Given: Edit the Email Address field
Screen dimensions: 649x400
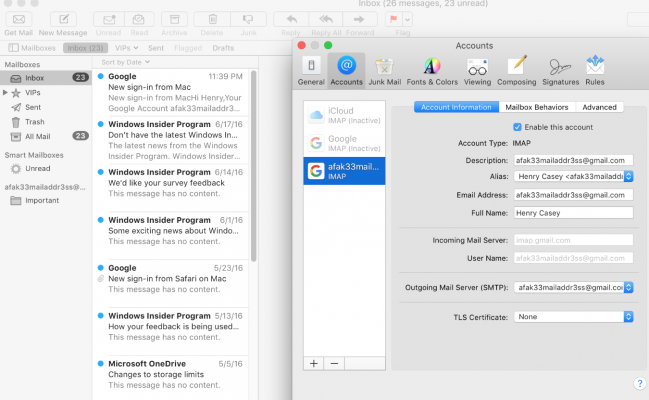Looking at the screenshot, I should (574, 195).
